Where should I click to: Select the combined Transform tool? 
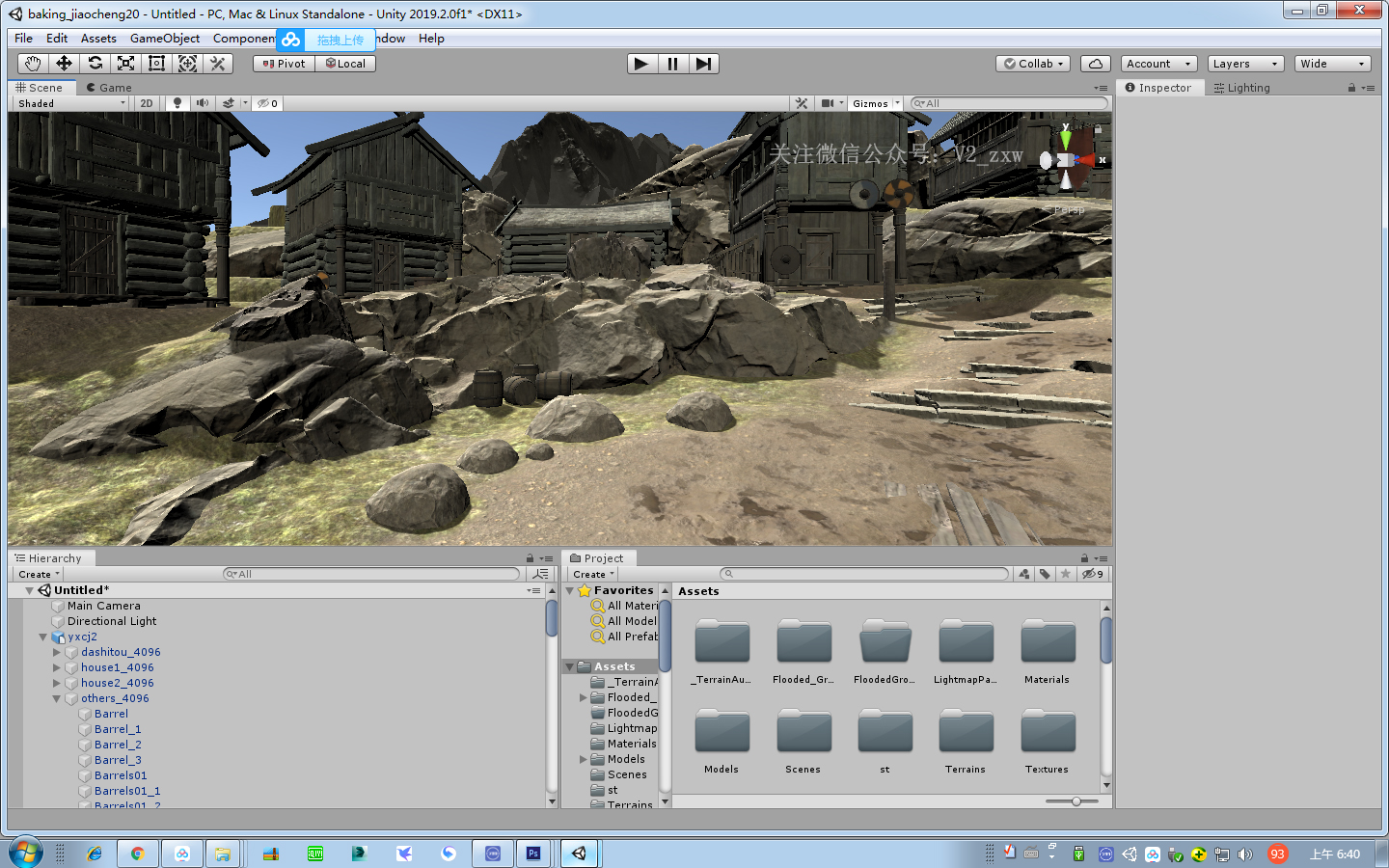point(187,64)
